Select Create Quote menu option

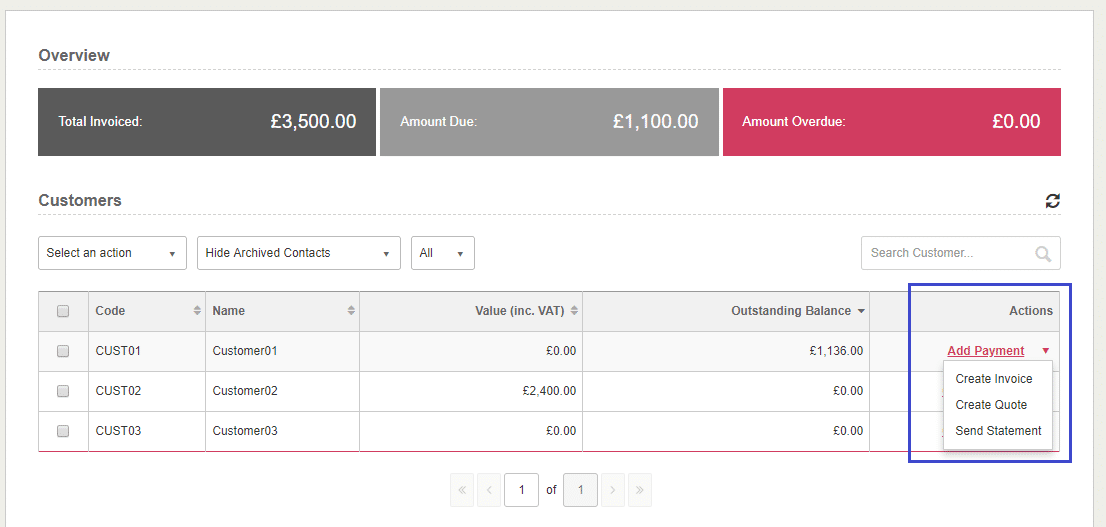pos(990,405)
